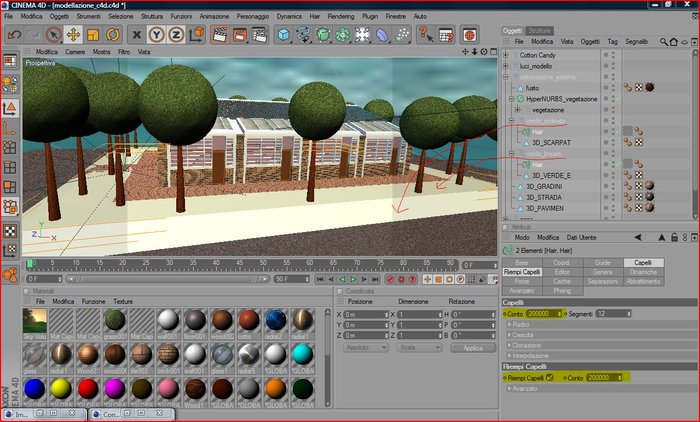Click the red Record keyframe button
Viewport: 700px width, 422px height.
click(x=391, y=279)
